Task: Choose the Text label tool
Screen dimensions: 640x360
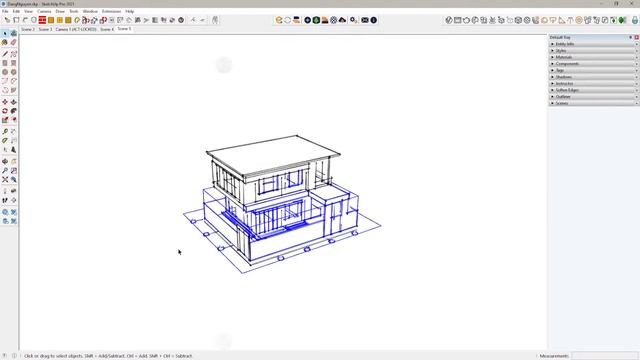Action: point(13,140)
